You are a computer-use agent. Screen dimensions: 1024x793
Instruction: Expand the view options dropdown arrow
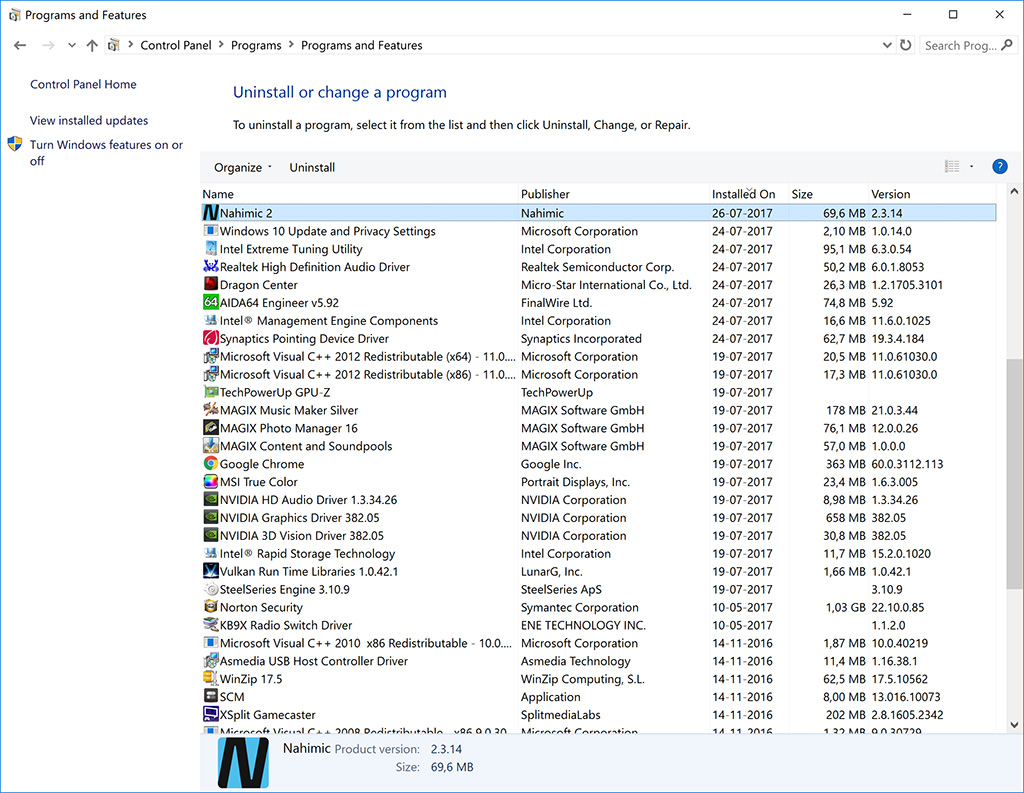[x=971, y=167]
